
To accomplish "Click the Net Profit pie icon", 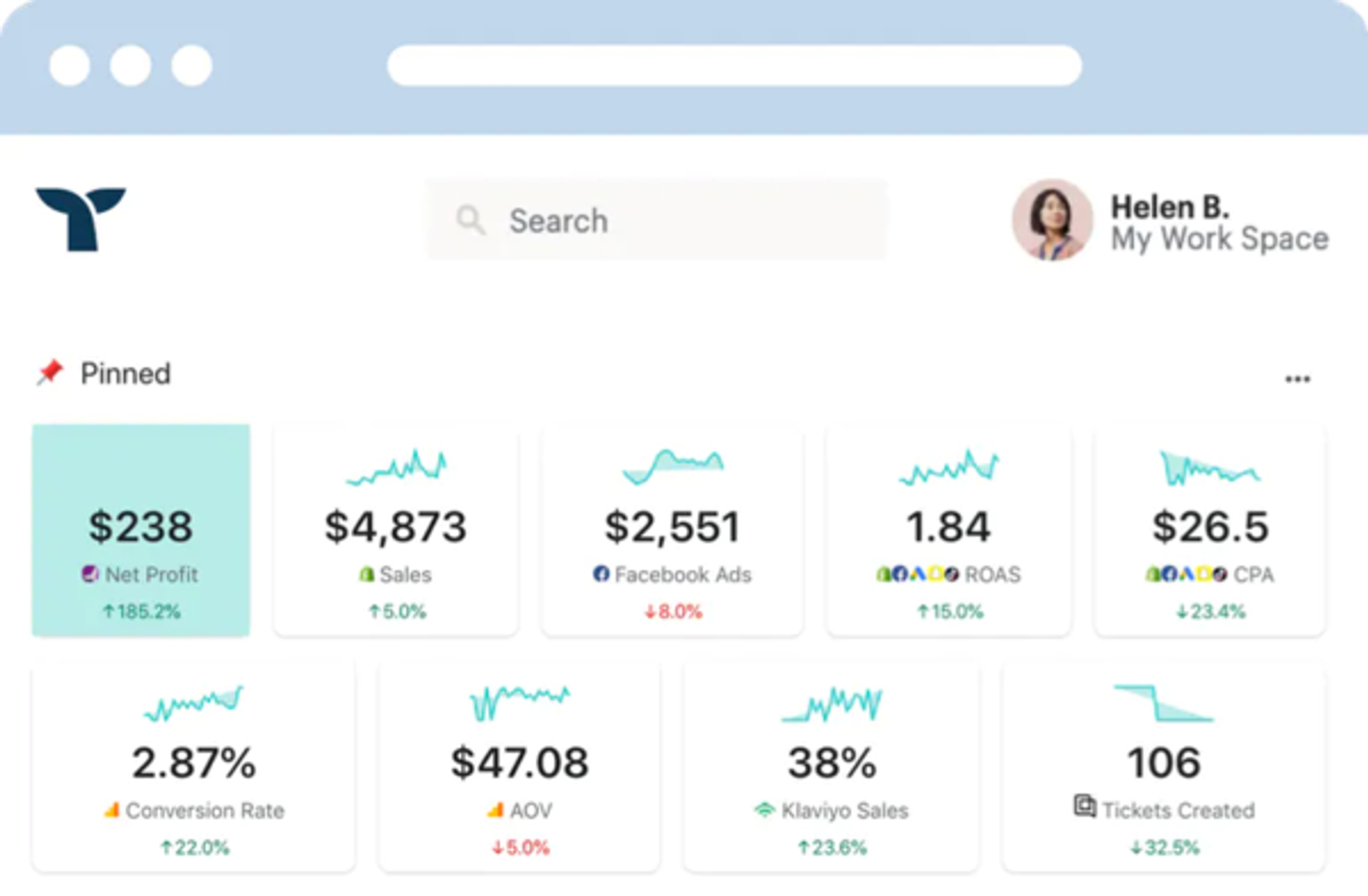I will click(x=91, y=574).
